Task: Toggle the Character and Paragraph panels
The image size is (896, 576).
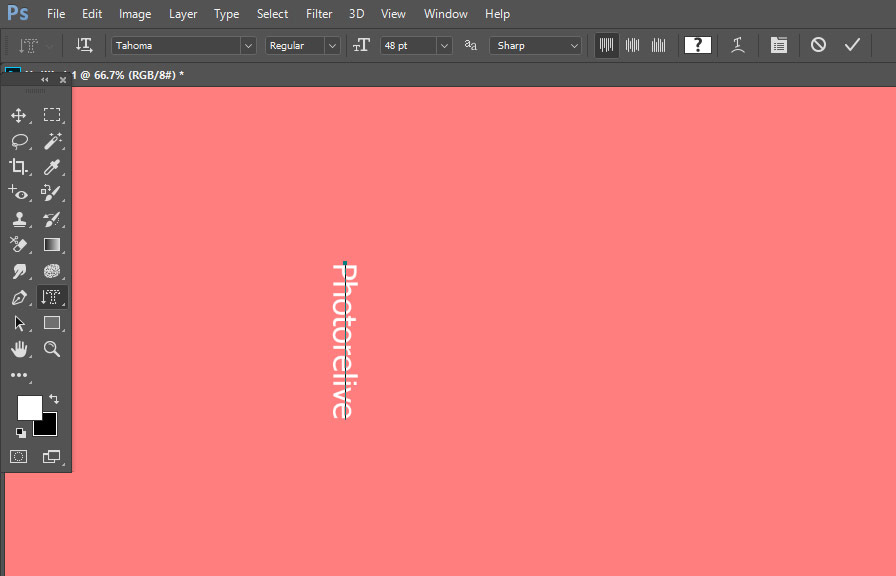Action: 779,45
